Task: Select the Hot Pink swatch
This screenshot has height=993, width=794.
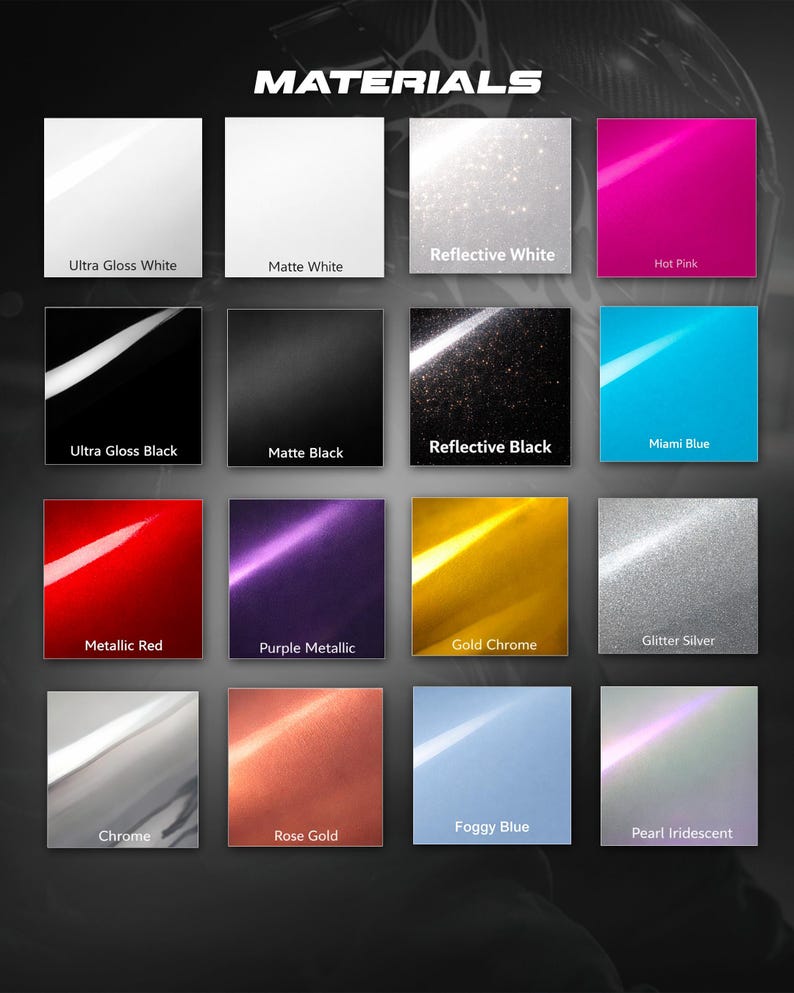Action: [x=677, y=198]
